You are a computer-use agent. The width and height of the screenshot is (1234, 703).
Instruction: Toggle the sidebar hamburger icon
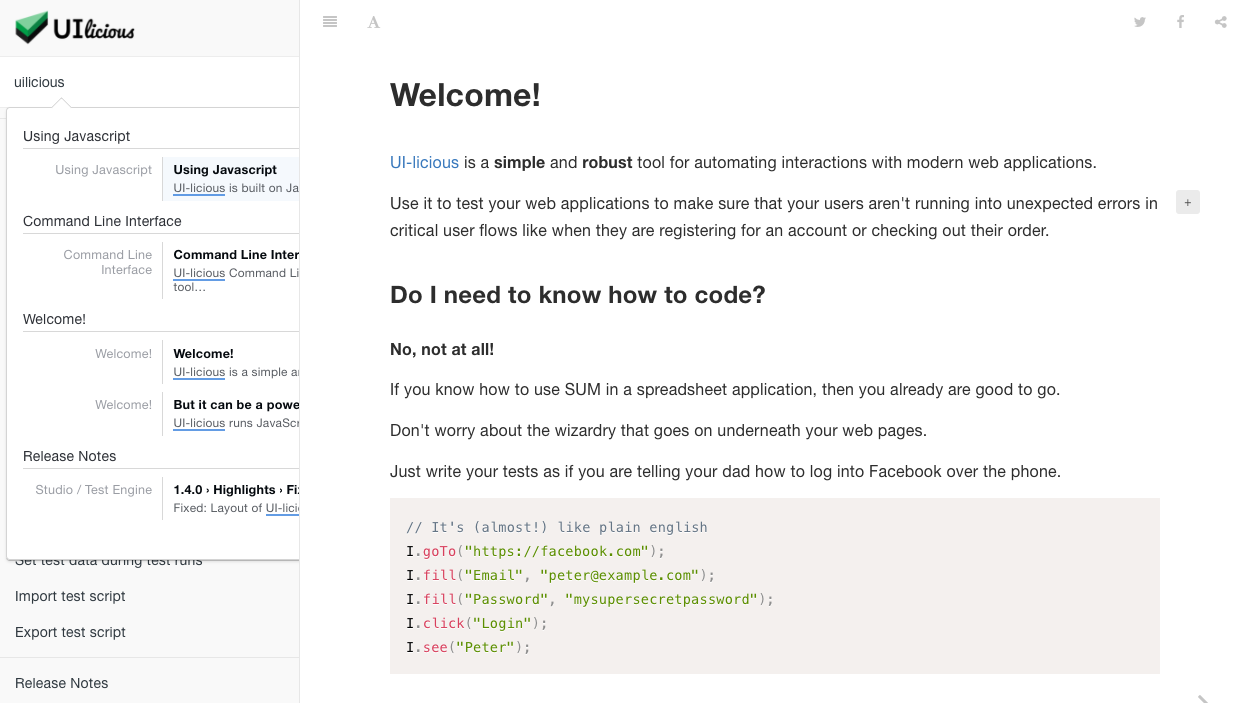coord(330,22)
